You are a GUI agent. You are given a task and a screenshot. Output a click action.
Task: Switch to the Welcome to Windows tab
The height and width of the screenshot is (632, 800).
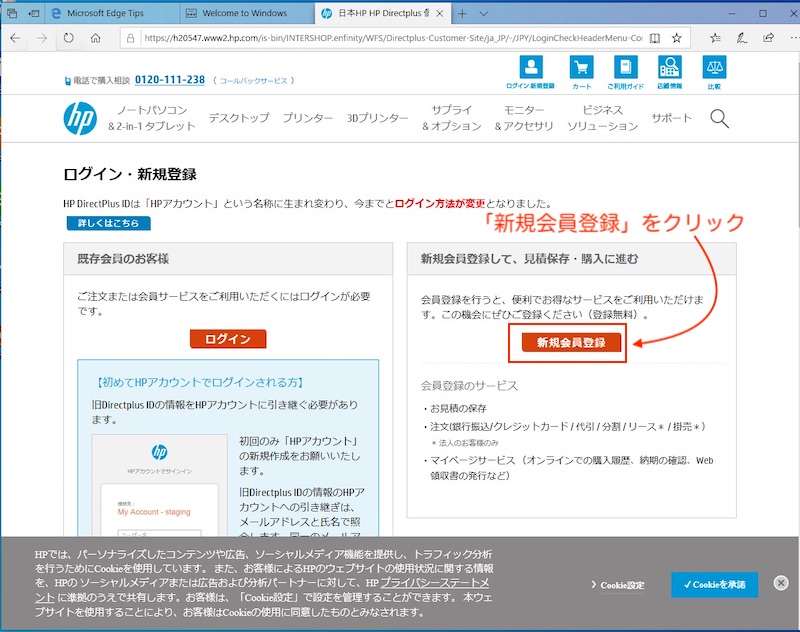pos(247,14)
